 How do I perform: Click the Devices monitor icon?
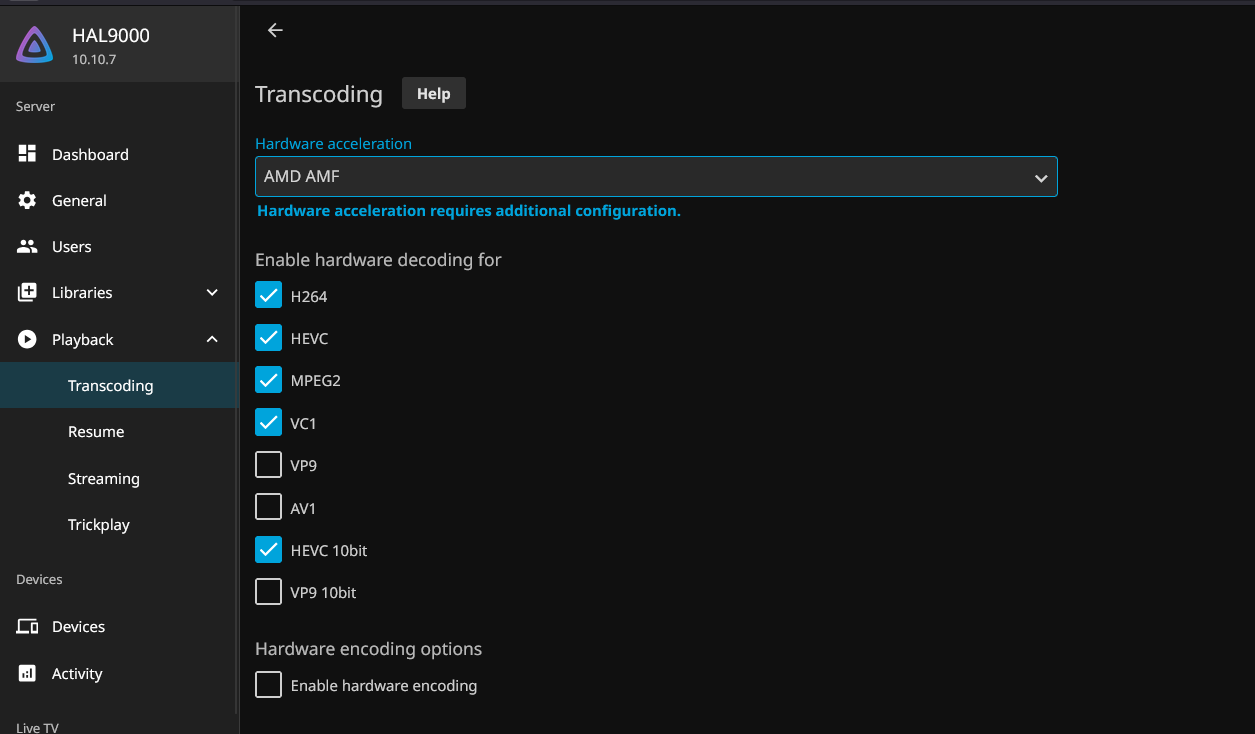pyautogui.click(x=27, y=626)
